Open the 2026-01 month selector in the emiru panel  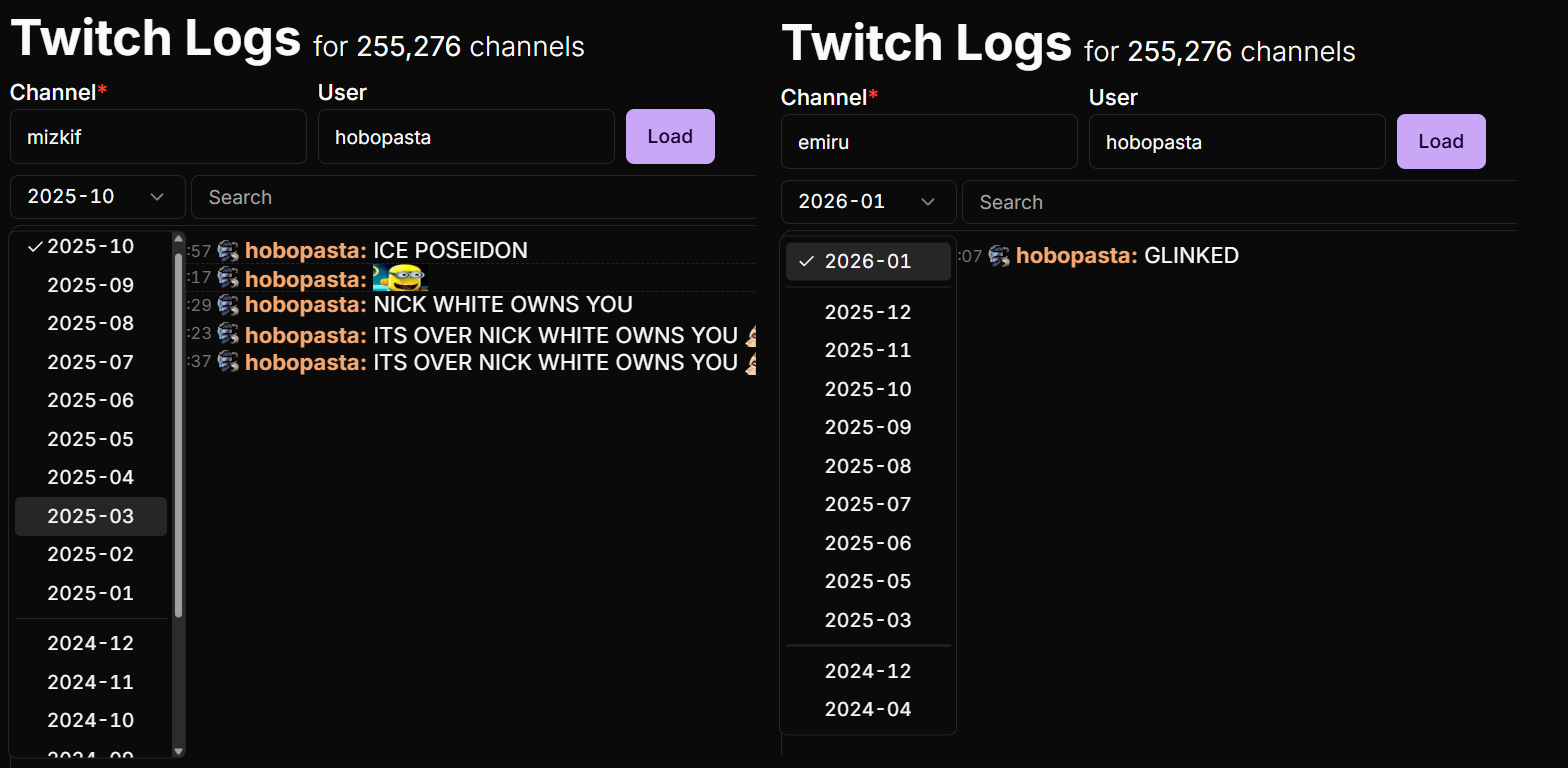869,202
